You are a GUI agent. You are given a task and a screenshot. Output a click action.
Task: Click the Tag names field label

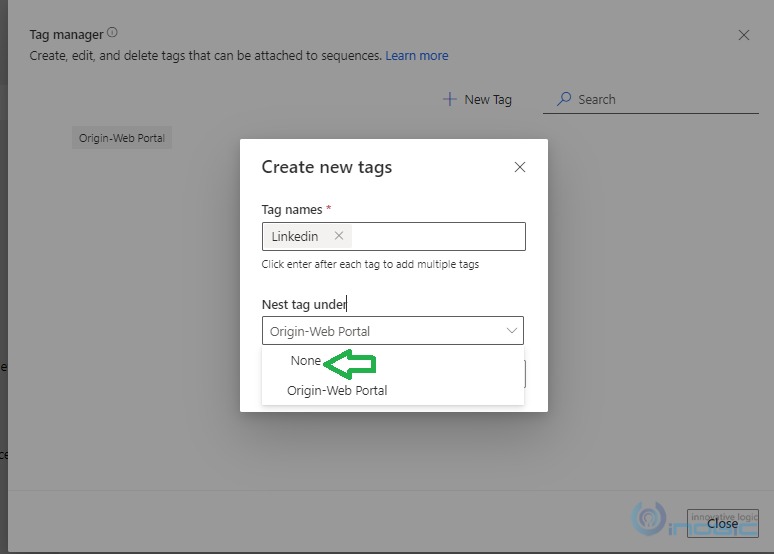click(x=292, y=210)
